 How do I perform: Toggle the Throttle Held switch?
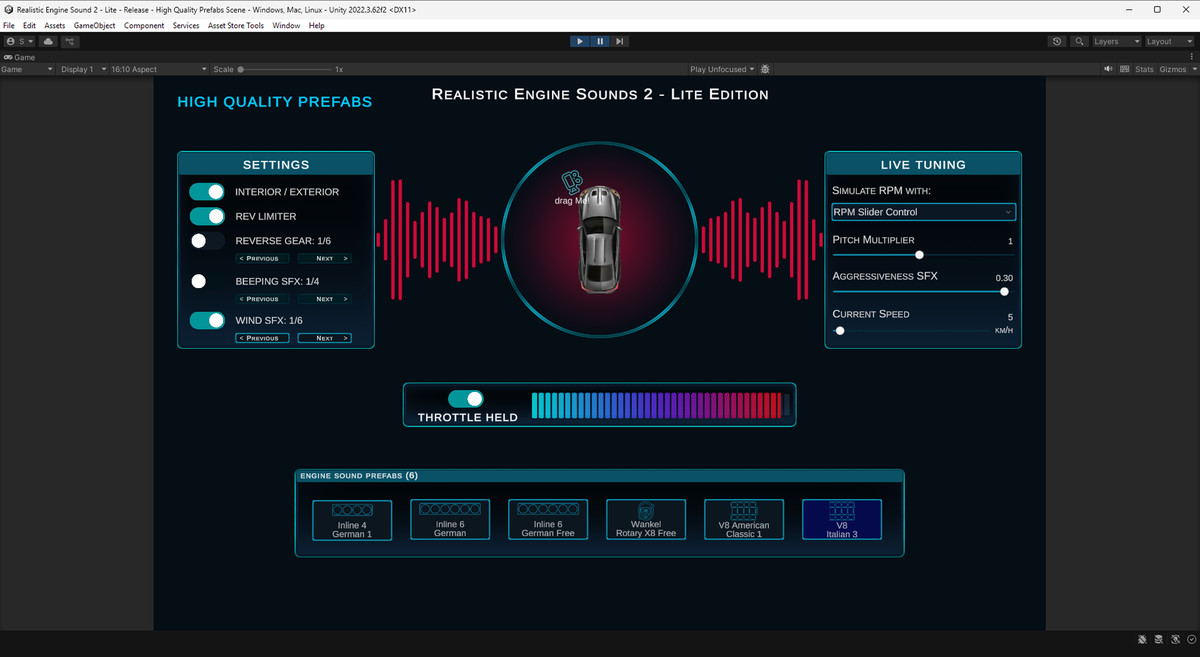click(x=465, y=398)
